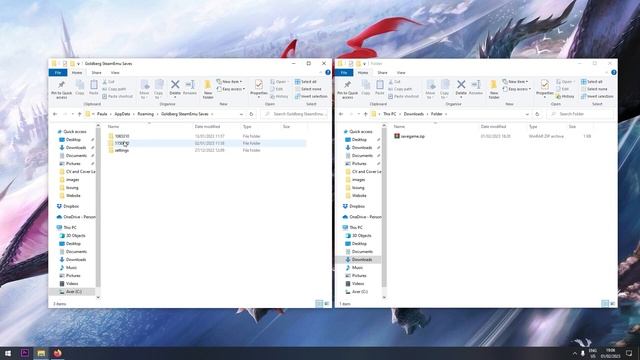Select Acer (C:) in the Goldberg SteamEmu Saves window sidebar
Screen dimensions: 640x360
pyautogui.click(x=73, y=291)
